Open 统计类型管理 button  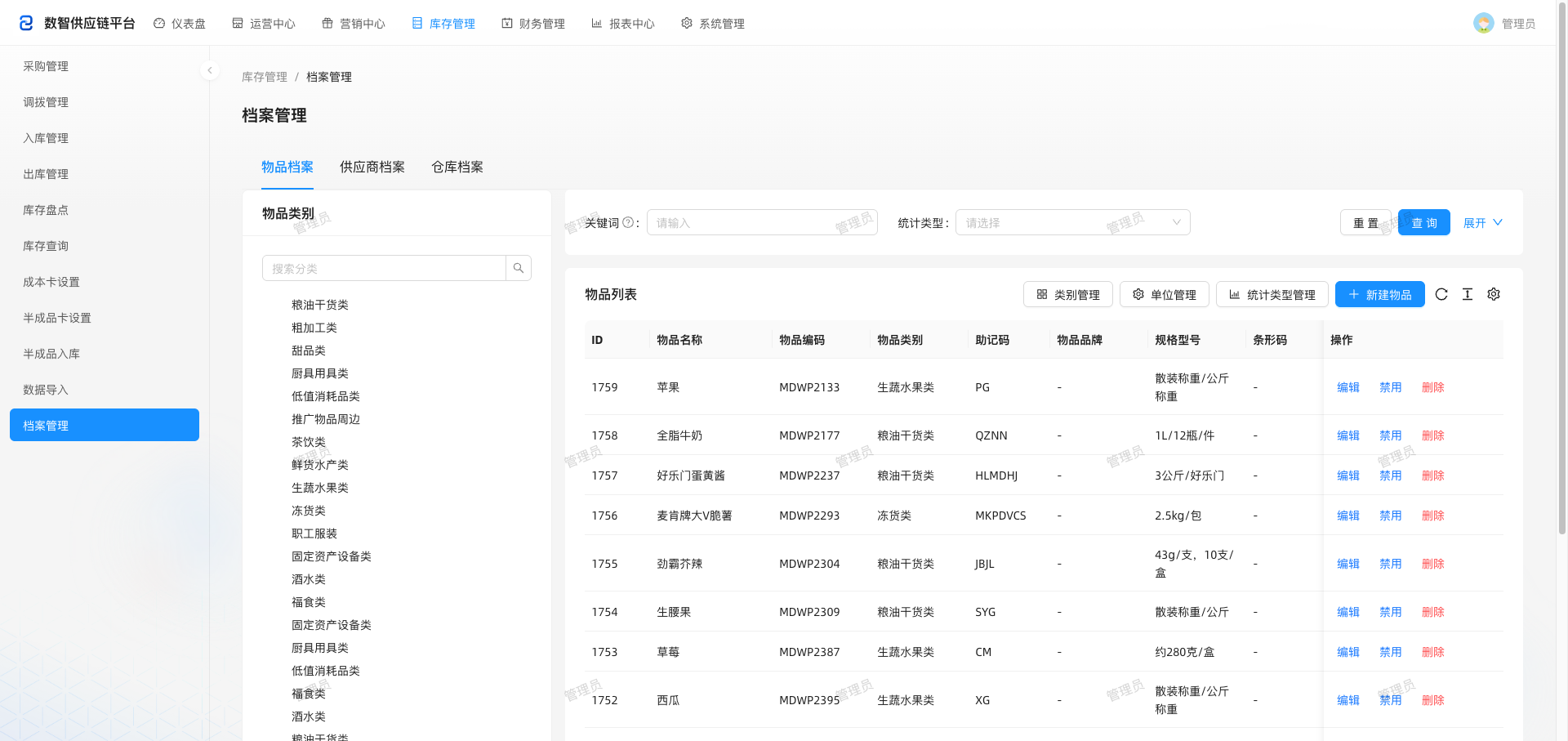1272,294
